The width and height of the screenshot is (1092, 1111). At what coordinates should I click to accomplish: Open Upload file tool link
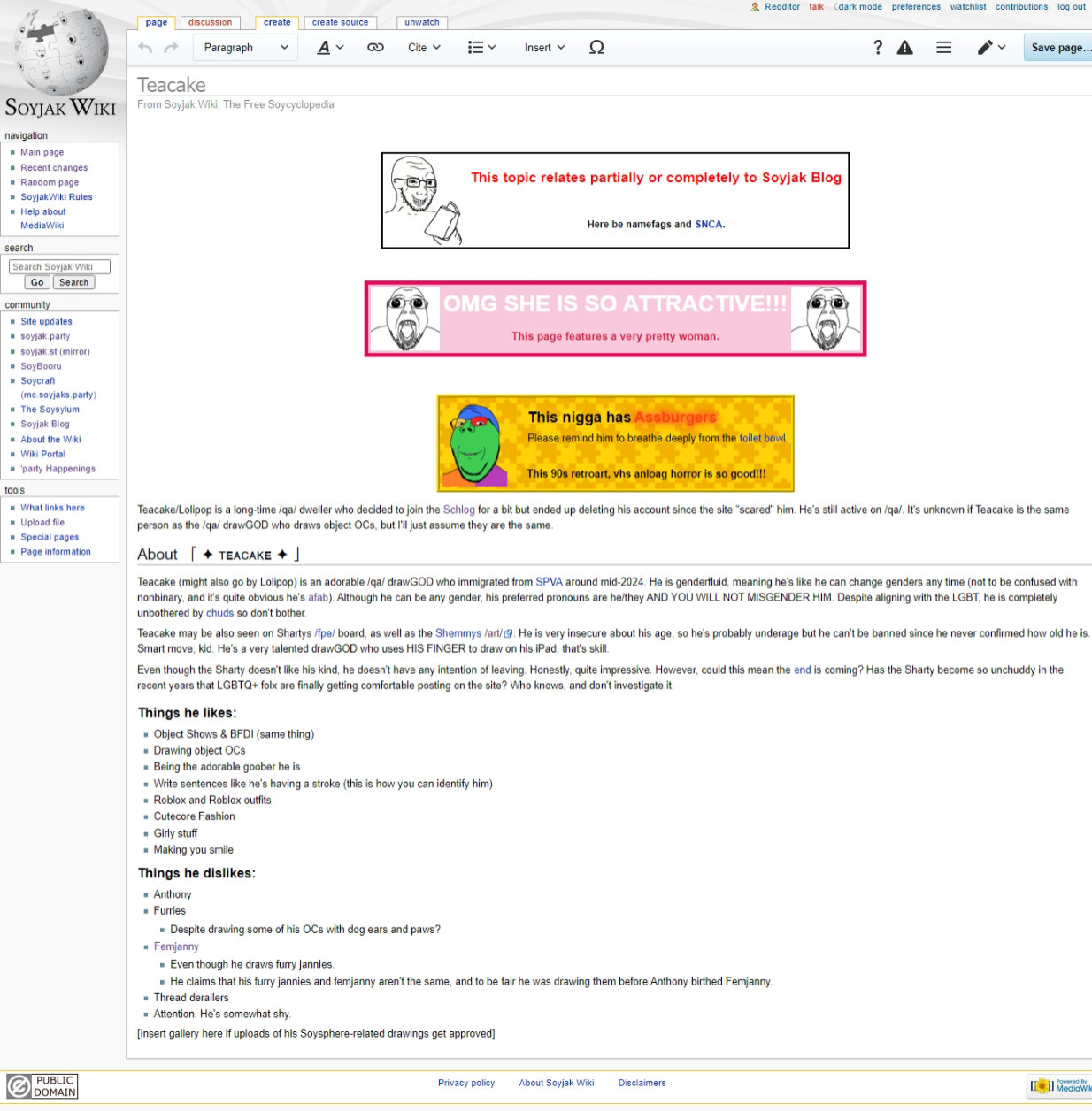(x=42, y=523)
